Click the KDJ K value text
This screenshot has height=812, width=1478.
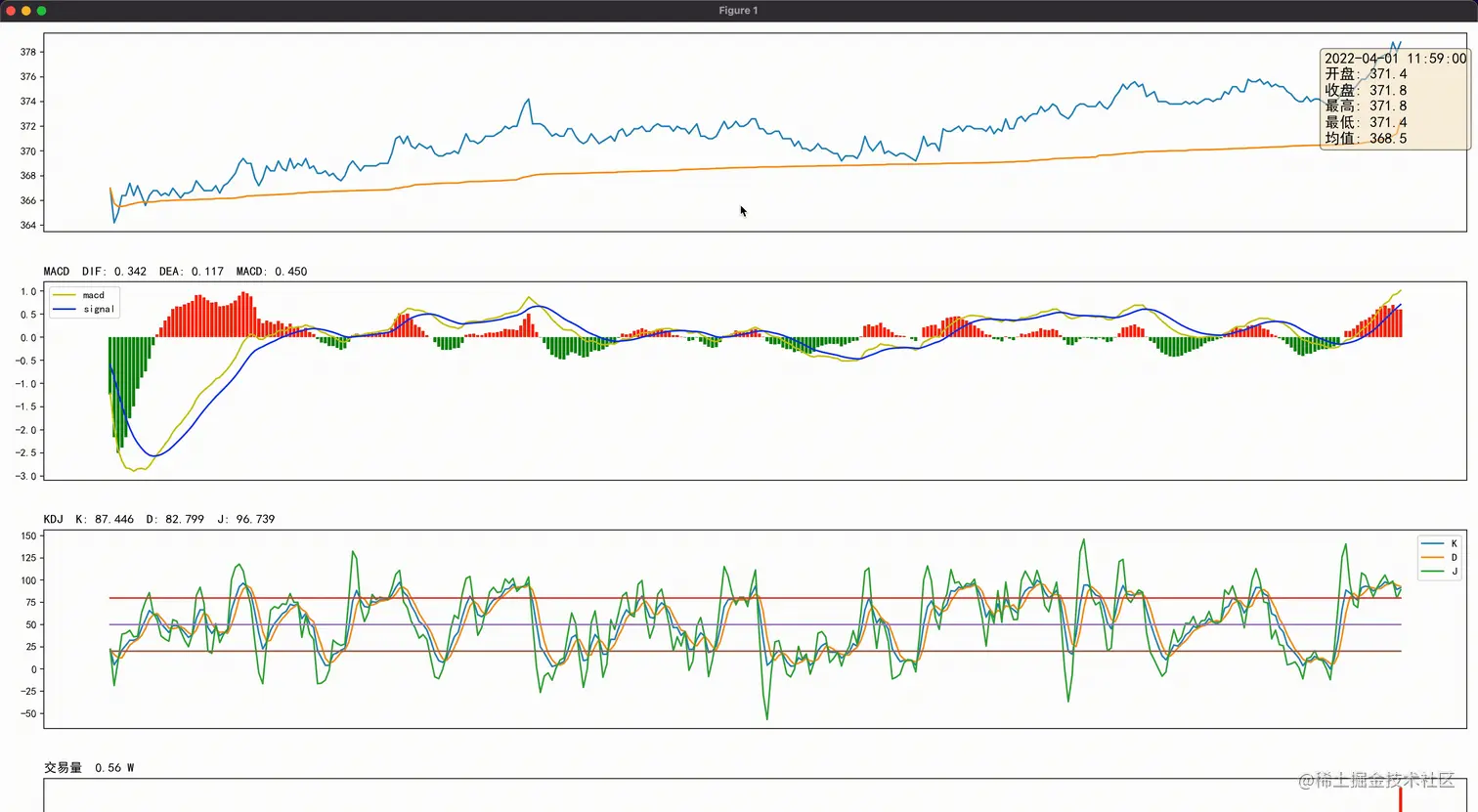point(104,519)
